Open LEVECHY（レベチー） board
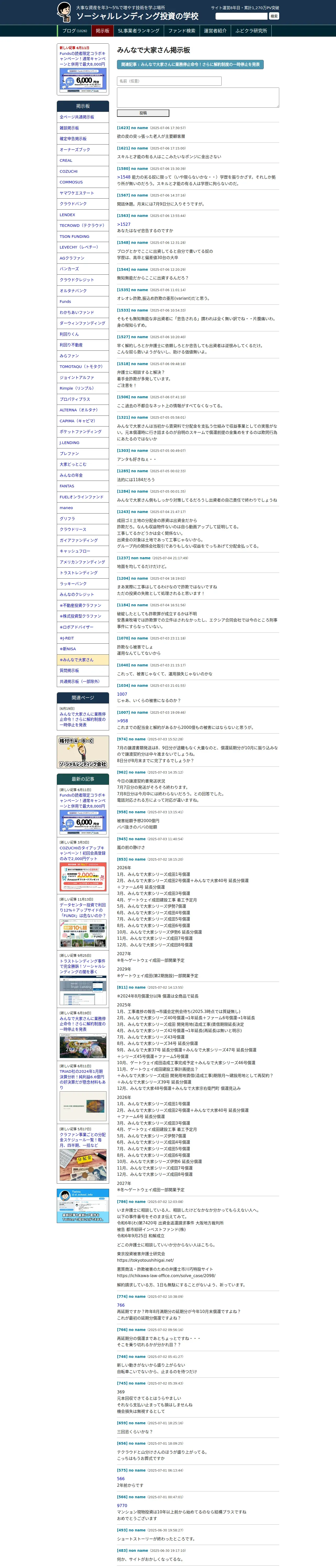The width and height of the screenshot is (336, 1568). coord(83,247)
